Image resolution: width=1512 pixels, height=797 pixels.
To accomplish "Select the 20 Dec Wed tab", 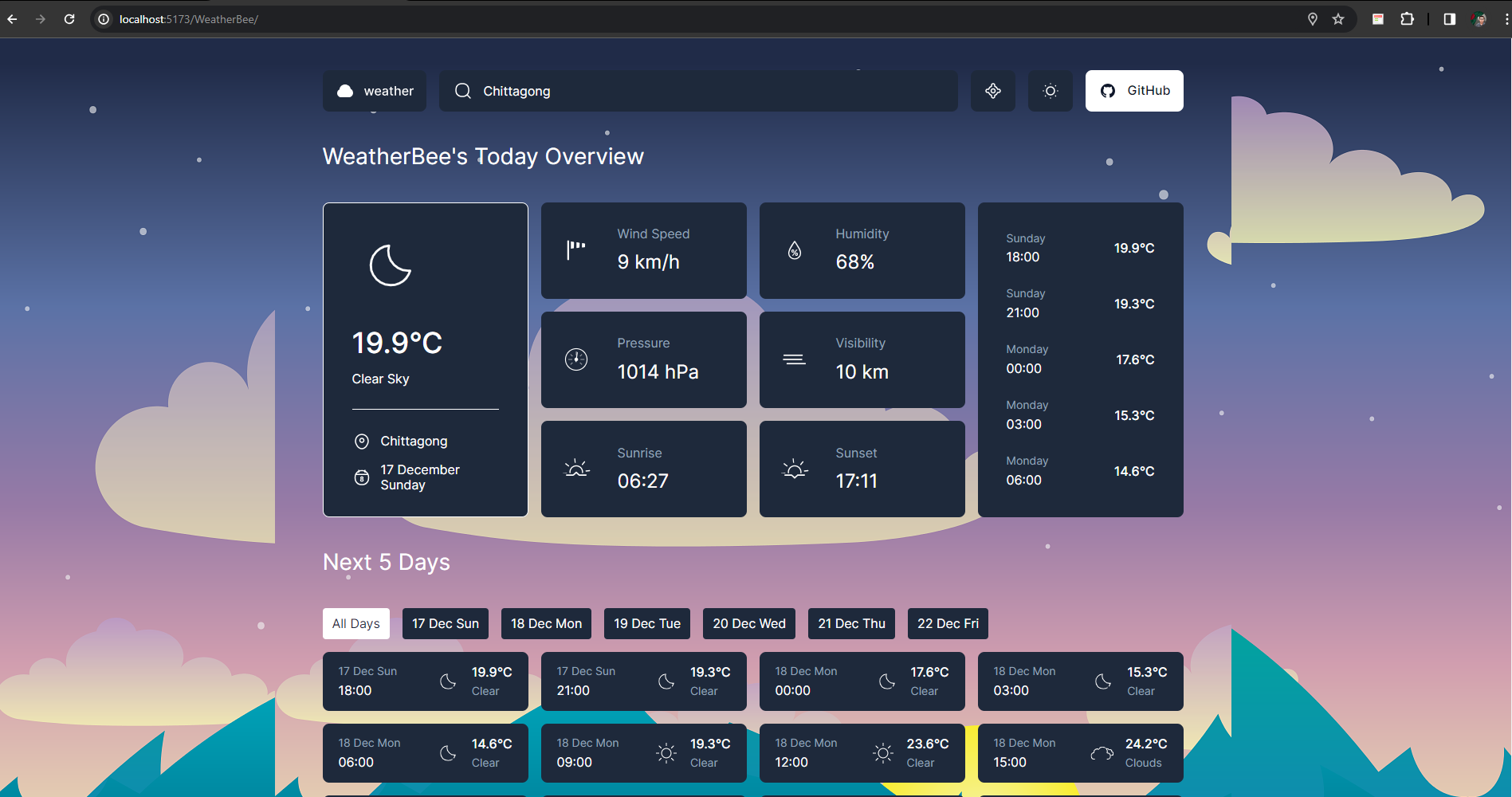I will point(749,623).
